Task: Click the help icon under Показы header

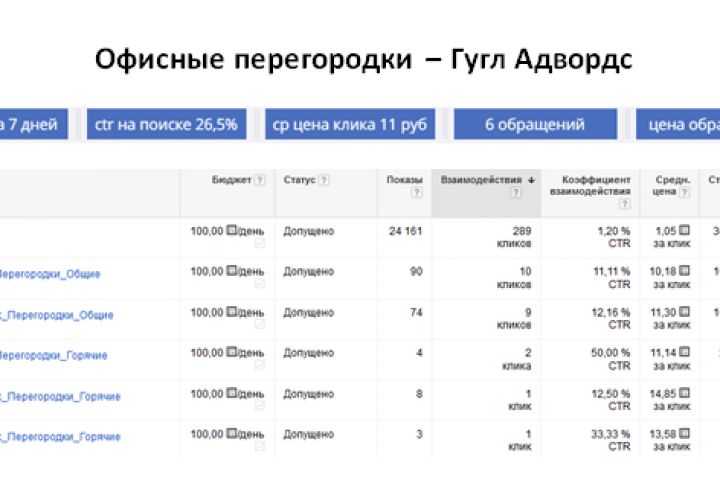Action: pos(418,194)
